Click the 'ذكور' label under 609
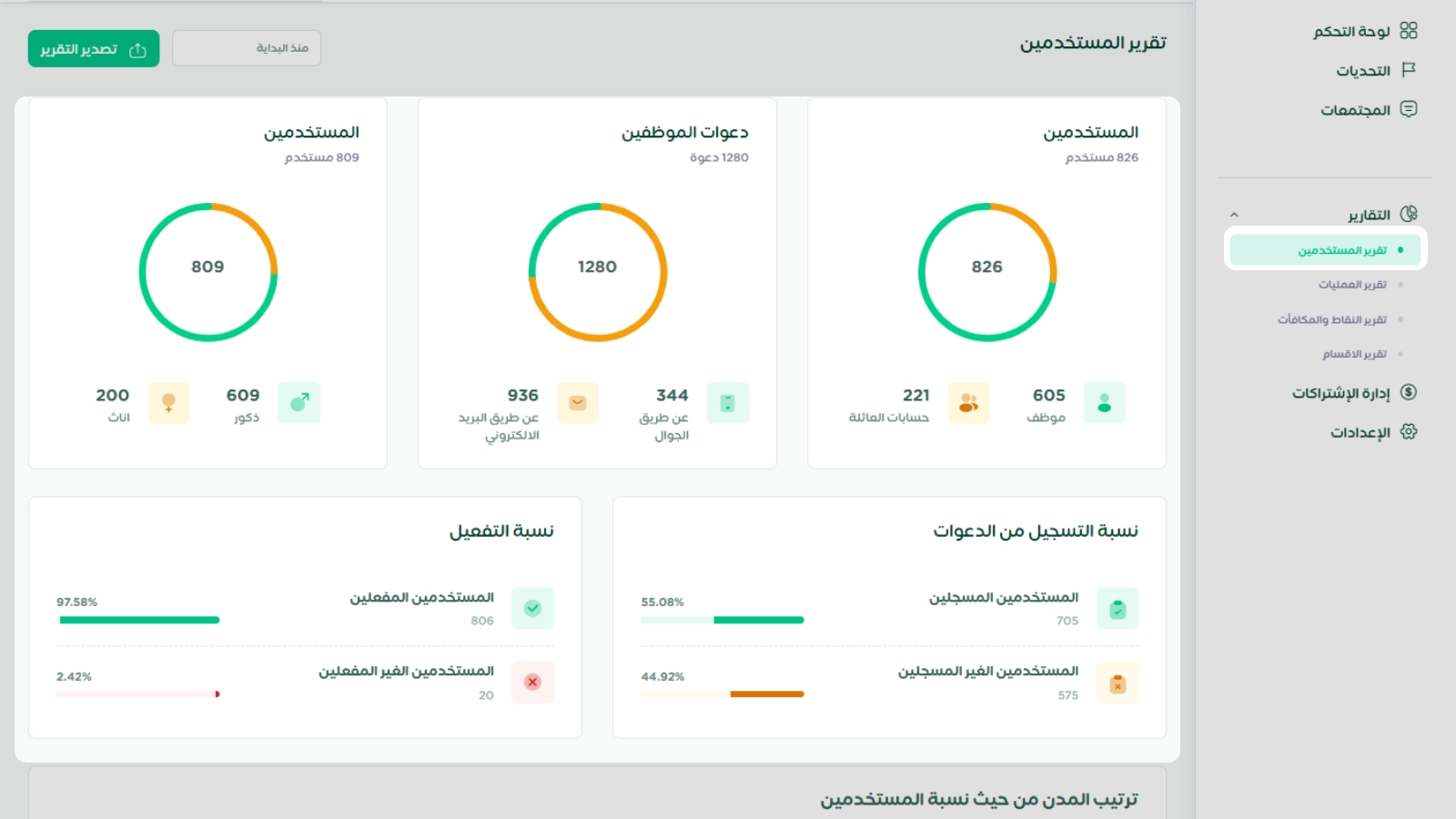1456x819 pixels. point(247,418)
